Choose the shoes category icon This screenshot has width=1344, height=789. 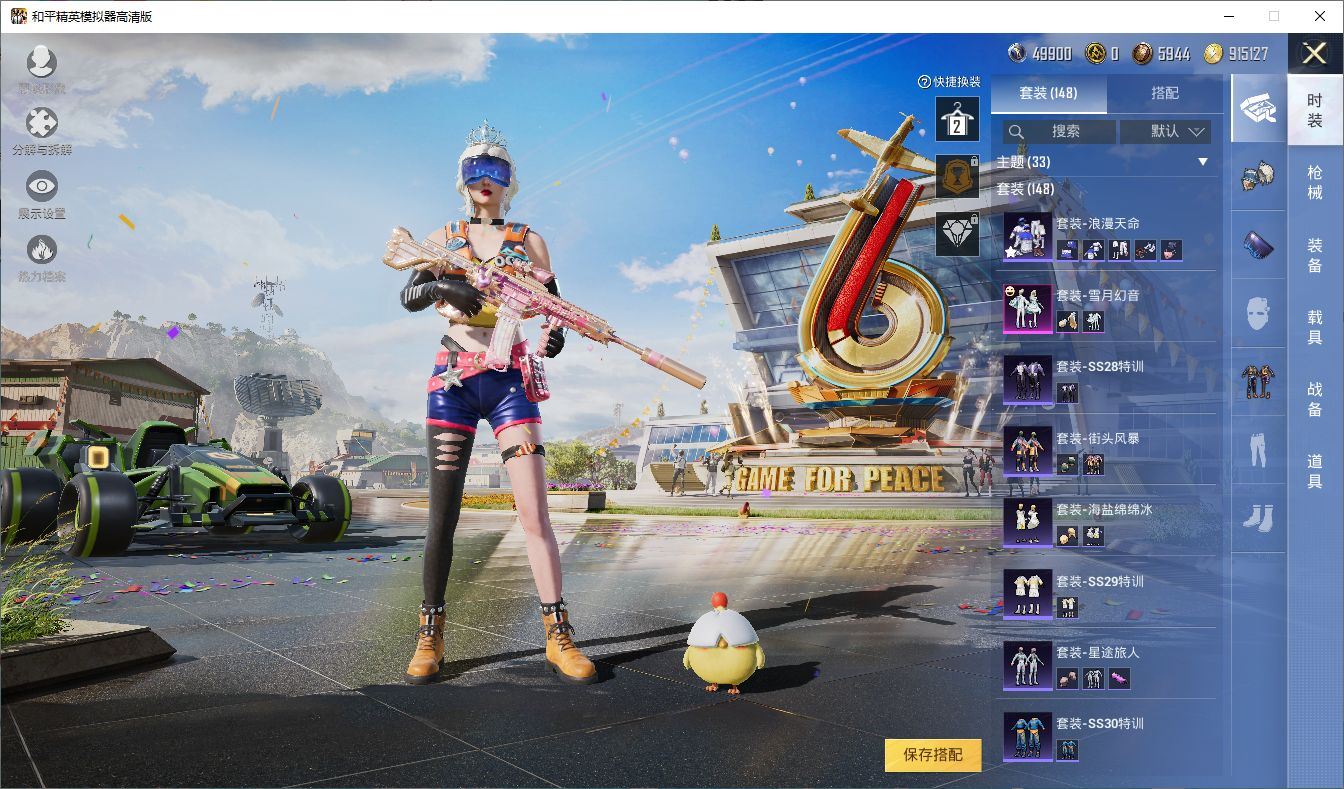coord(1258,517)
